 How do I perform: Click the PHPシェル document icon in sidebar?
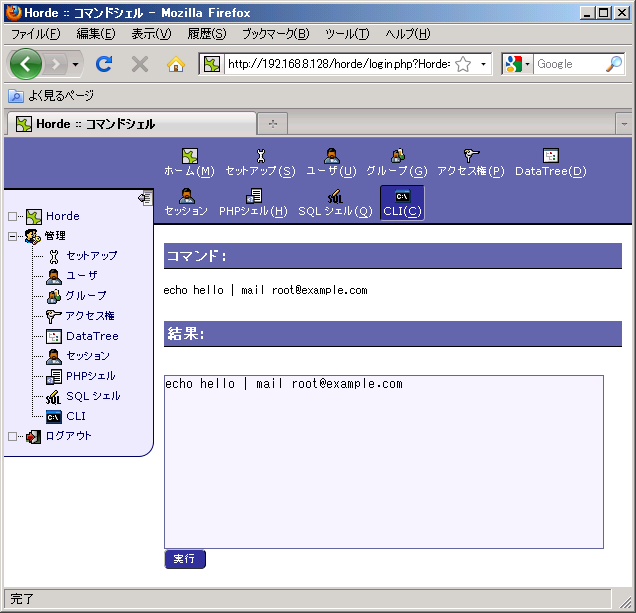tap(54, 377)
